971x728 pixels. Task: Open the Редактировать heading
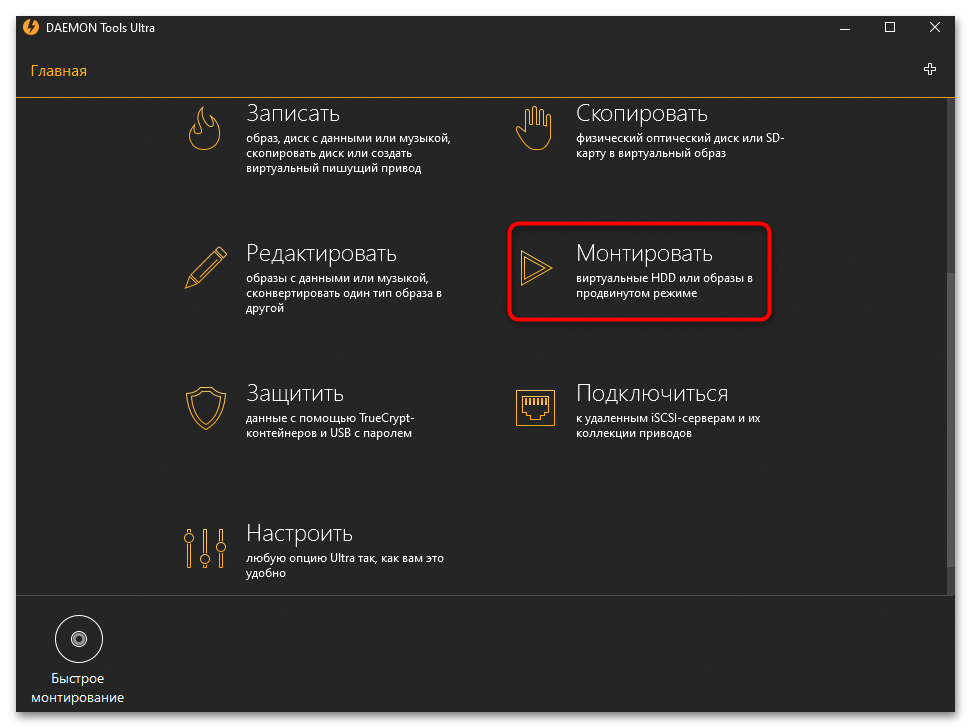[x=321, y=254]
